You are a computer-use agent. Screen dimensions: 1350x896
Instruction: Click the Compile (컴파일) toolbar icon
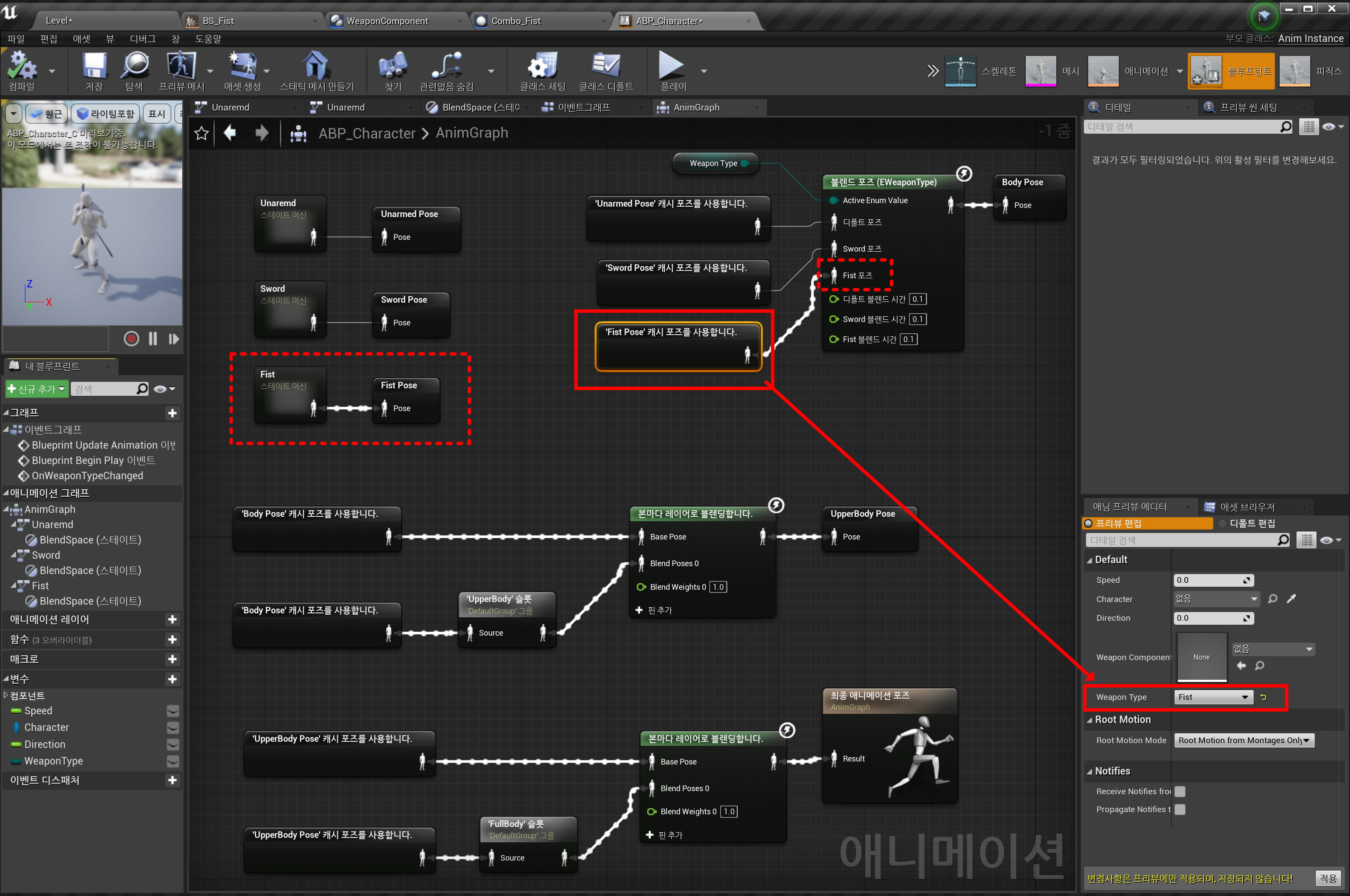click(22, 71)
